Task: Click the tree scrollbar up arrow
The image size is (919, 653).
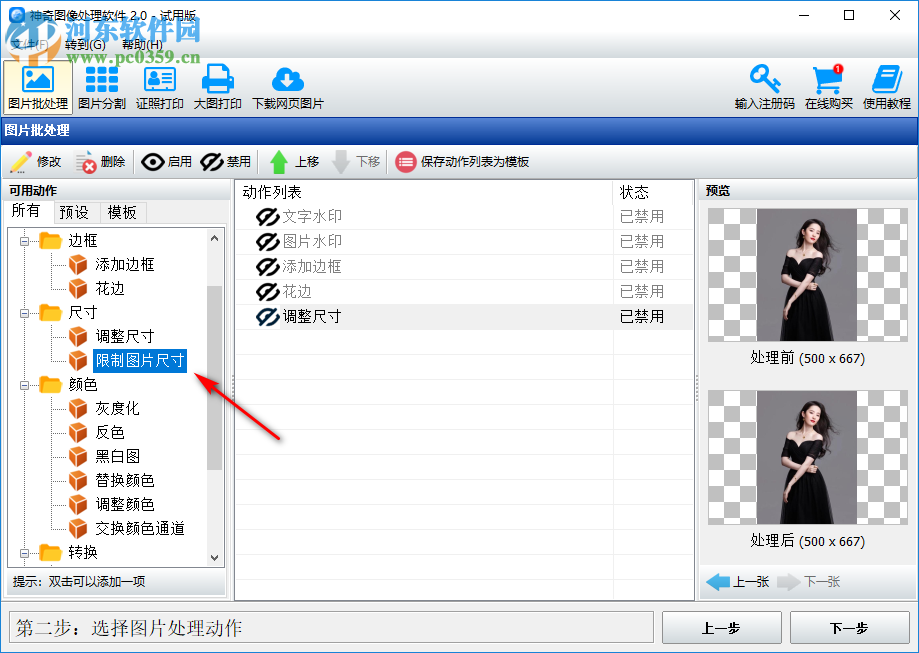Action: click(x=215, y=238)
